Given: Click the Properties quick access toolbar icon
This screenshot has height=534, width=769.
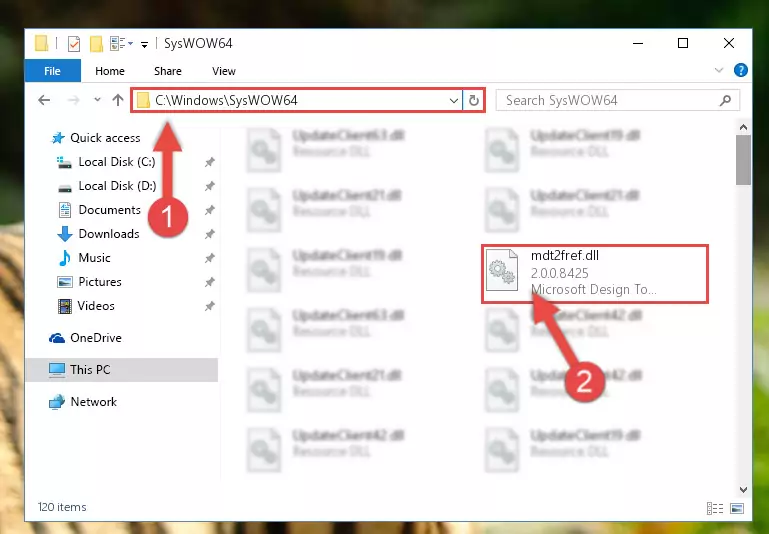Looking at the screenshot, I should (74, 44).
